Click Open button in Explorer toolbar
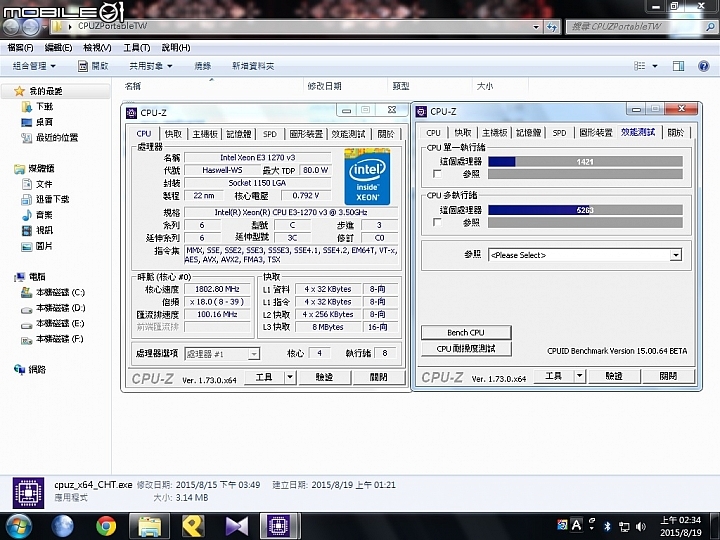The width and height of the screenshot is (720, 540). [94, 66]
